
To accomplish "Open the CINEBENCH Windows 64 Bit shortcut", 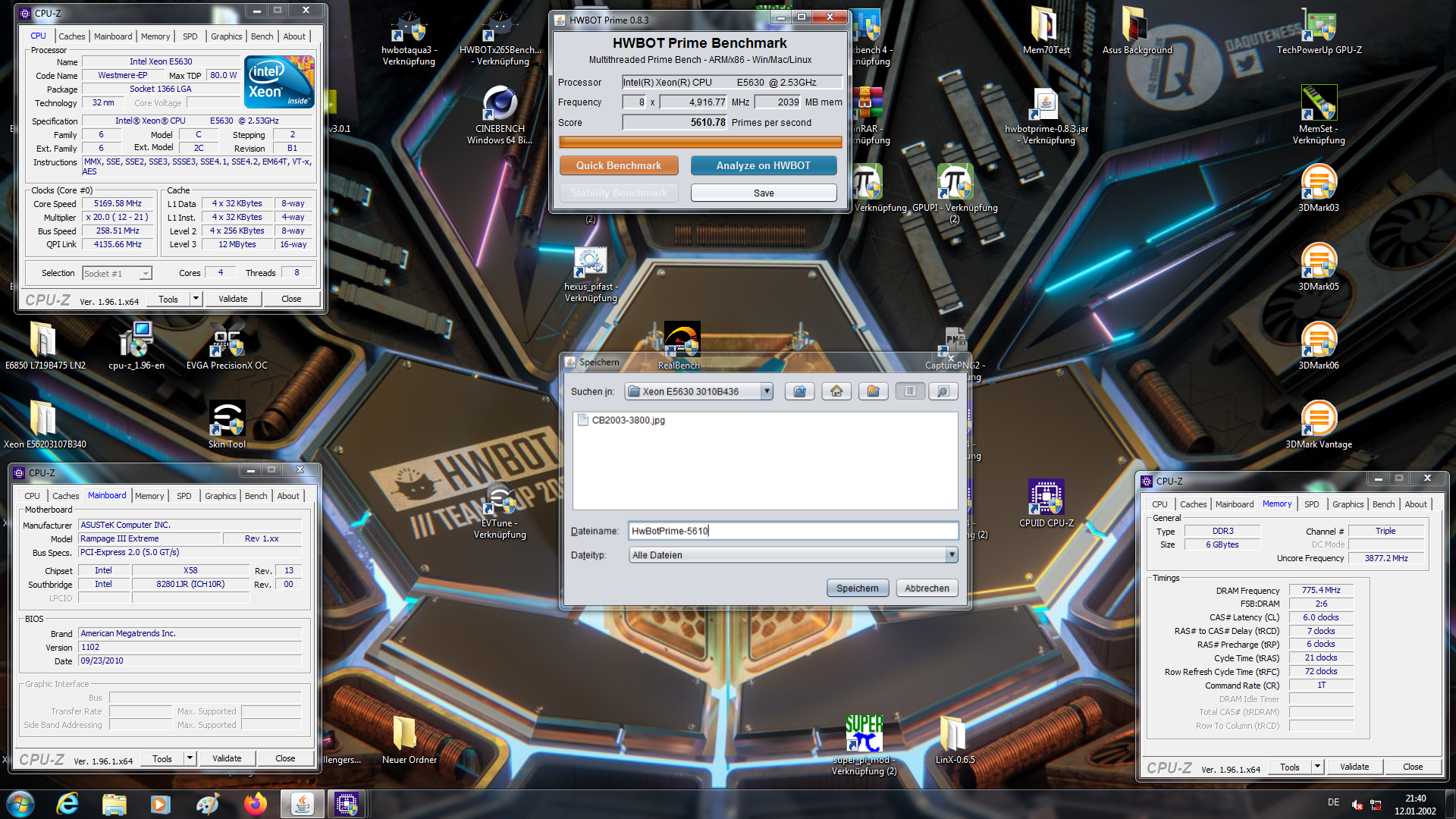I will point(500,115).
